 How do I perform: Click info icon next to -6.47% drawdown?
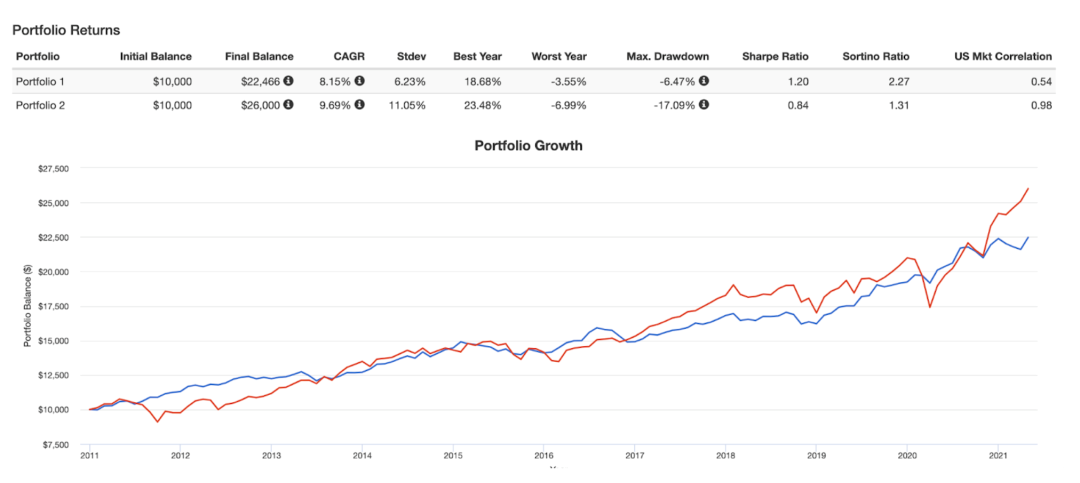point(704,81)
